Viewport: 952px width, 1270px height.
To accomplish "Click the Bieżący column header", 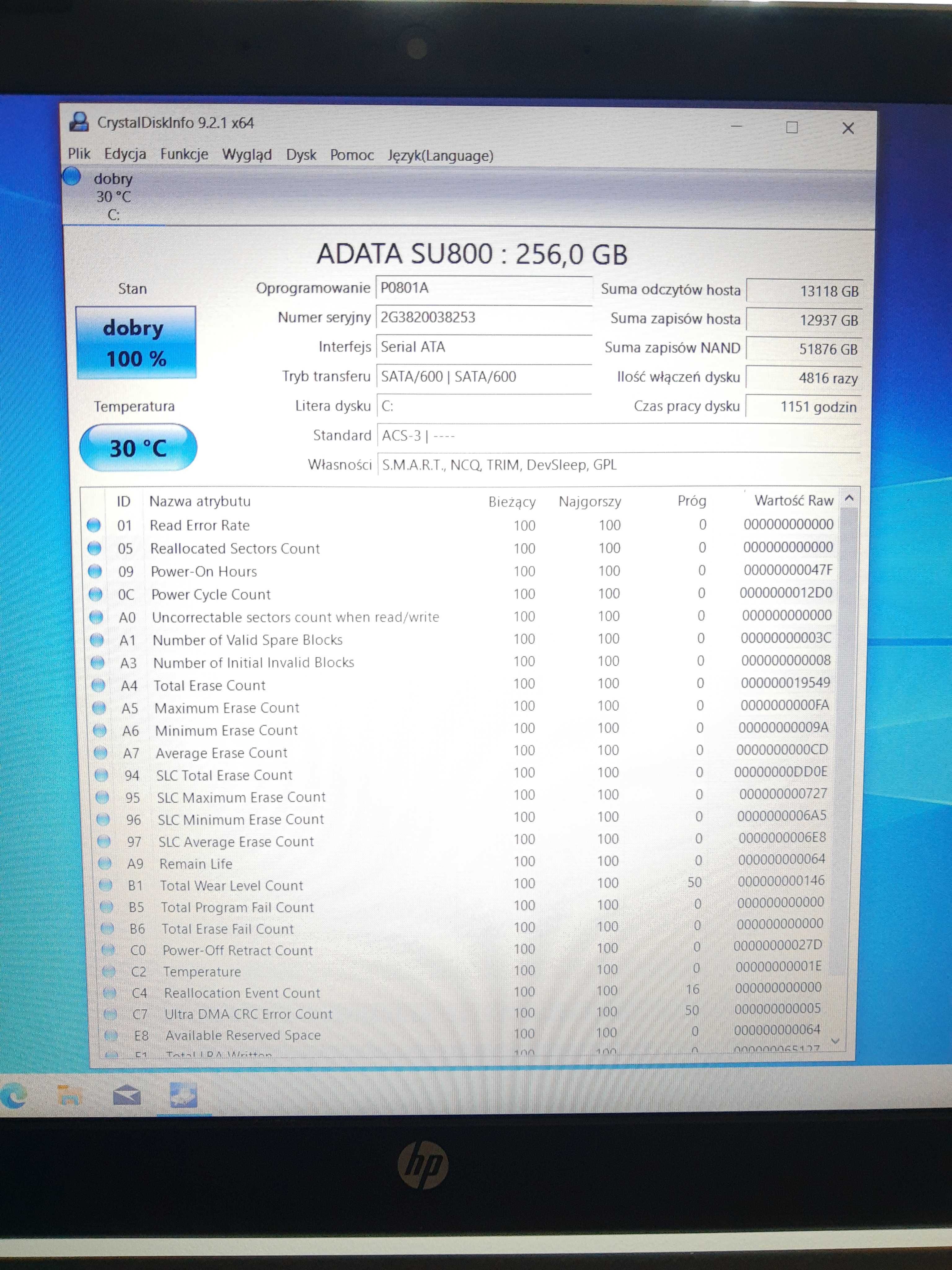I will tap(512, 502).
